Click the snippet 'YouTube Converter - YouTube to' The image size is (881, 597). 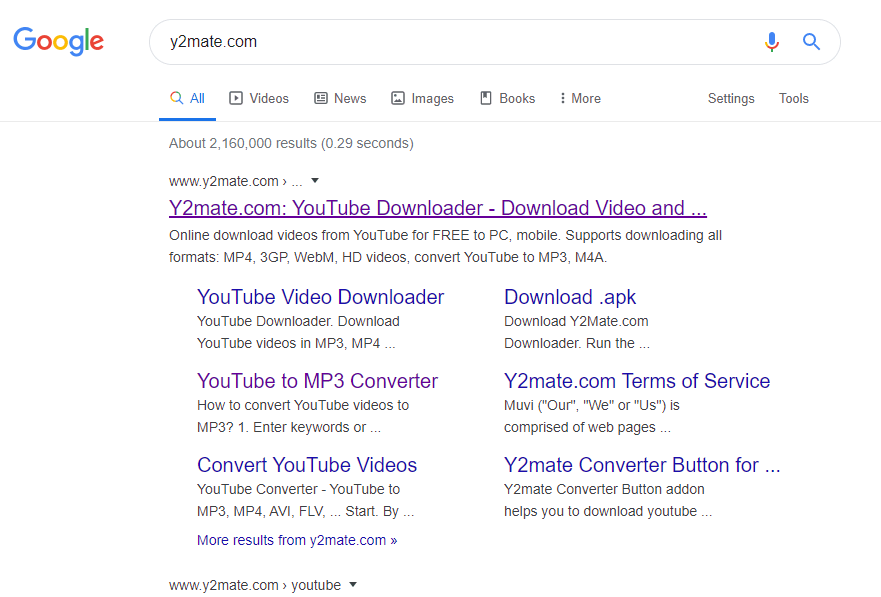(x=298, y=489)
